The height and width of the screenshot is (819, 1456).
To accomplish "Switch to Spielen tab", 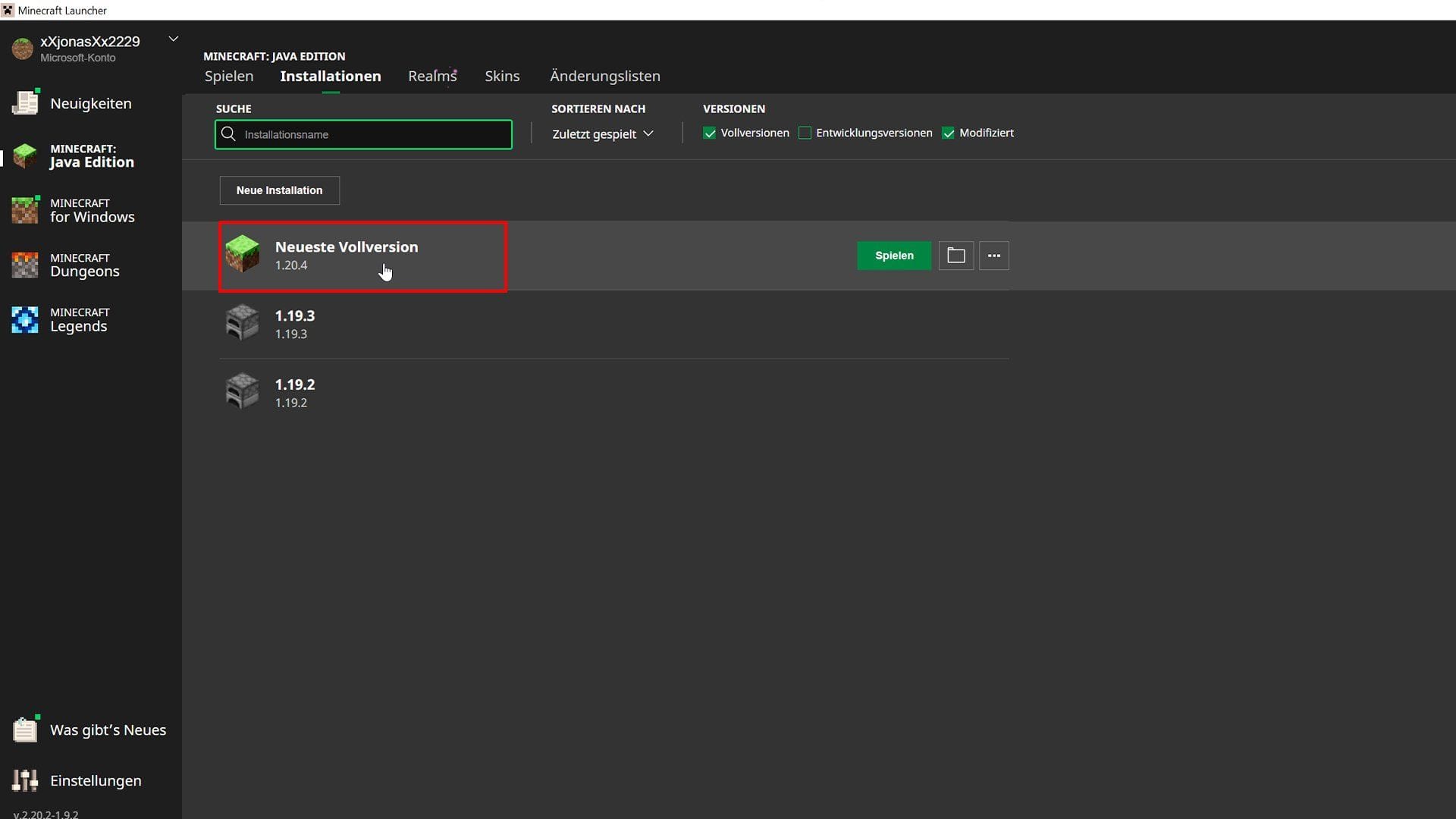I will click(x=229, y=76).
